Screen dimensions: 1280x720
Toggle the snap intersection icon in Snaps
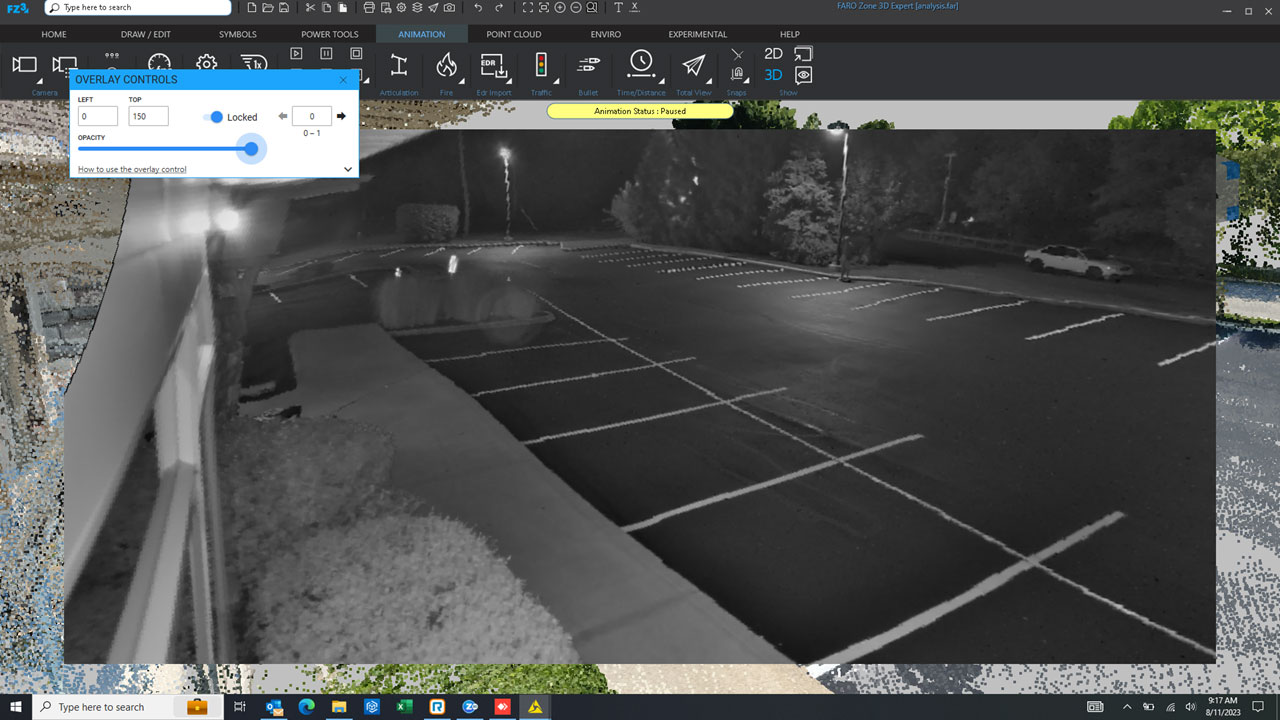[x=737, y=54]
